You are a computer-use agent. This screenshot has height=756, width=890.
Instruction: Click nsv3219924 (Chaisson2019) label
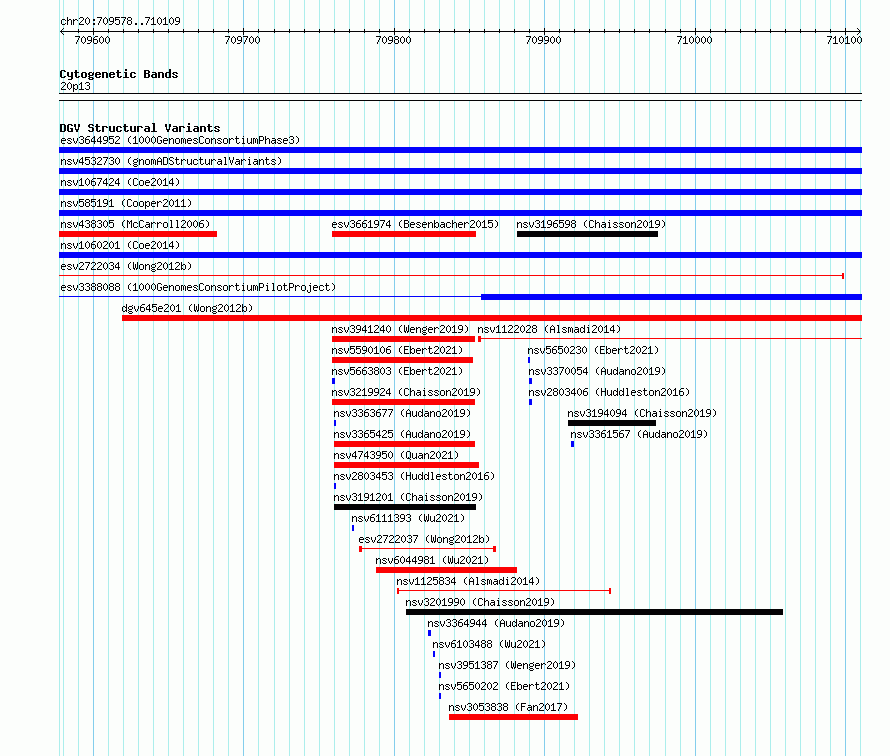point(406,392)
